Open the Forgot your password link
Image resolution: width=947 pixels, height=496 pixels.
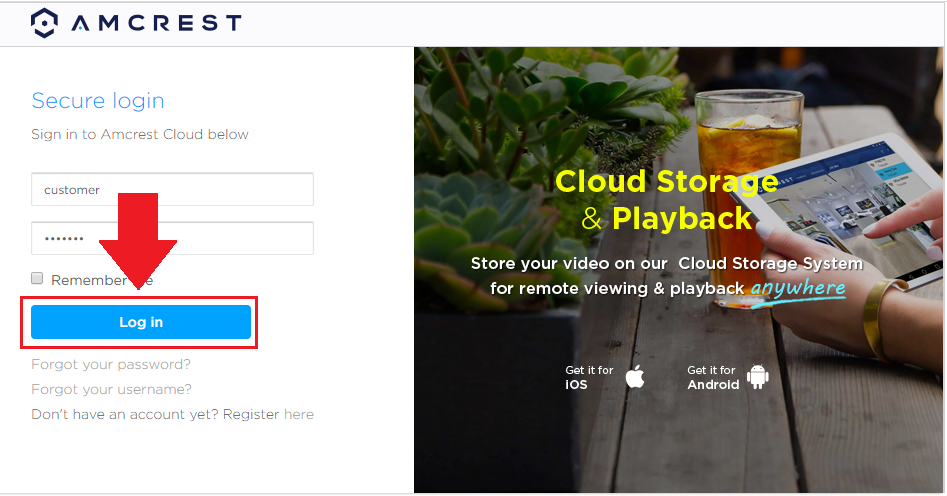tap(111, 364)
